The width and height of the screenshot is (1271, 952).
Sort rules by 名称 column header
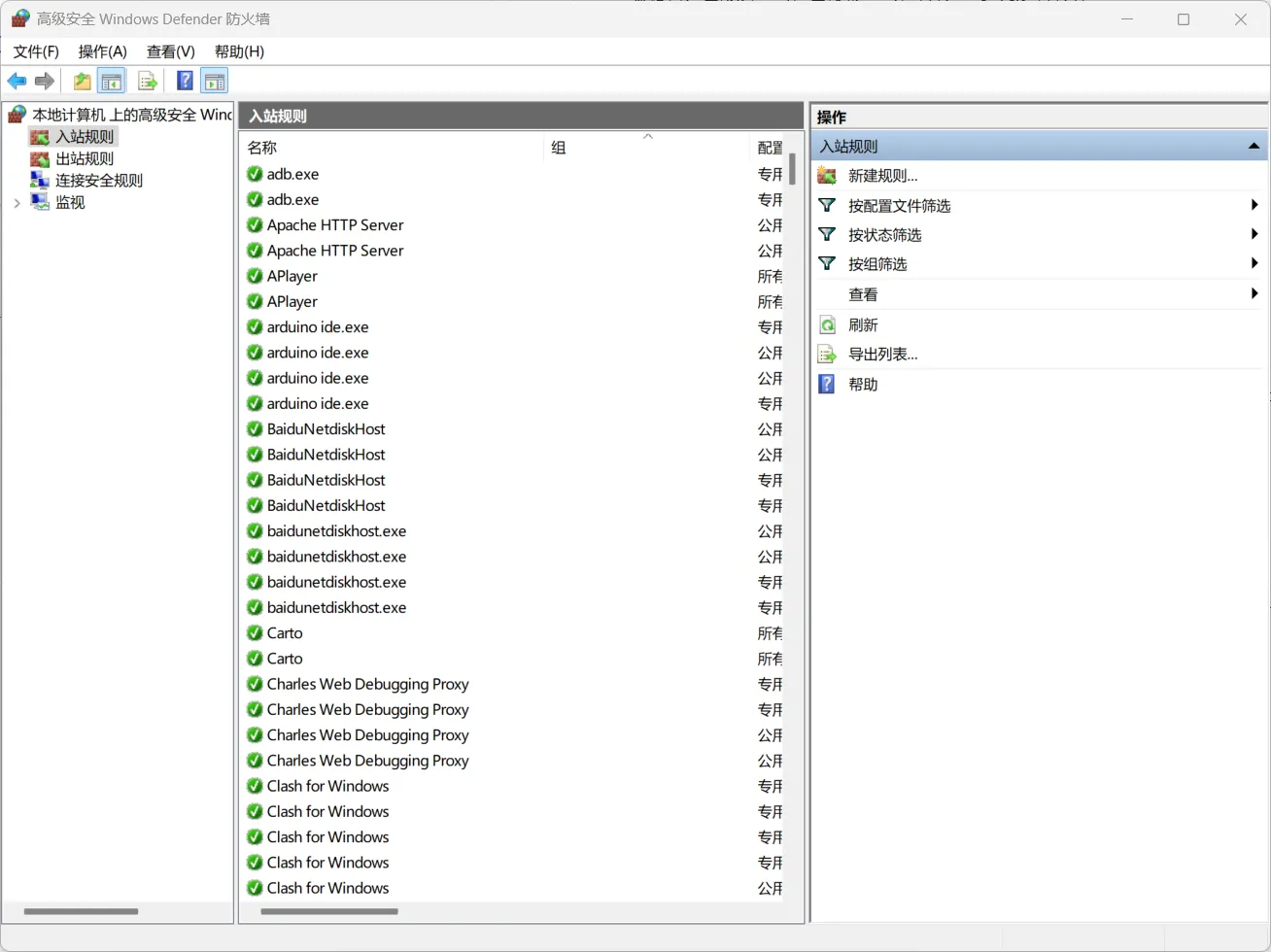click(392, 148)
